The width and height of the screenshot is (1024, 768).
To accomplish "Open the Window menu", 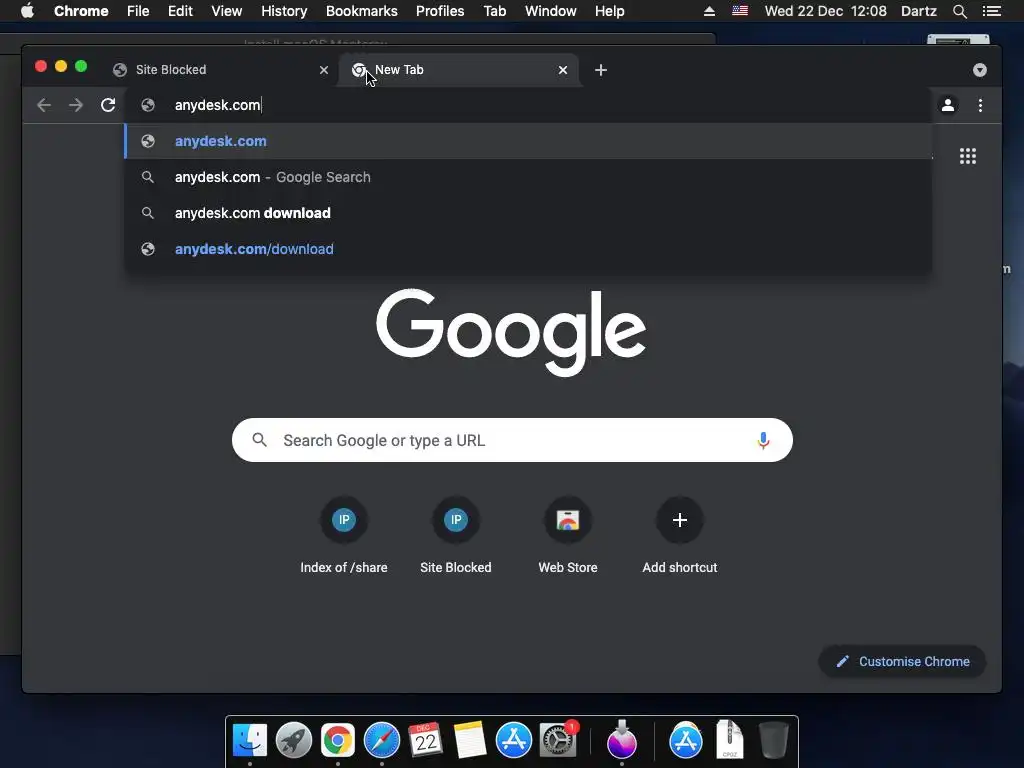I will pos(551,11).
